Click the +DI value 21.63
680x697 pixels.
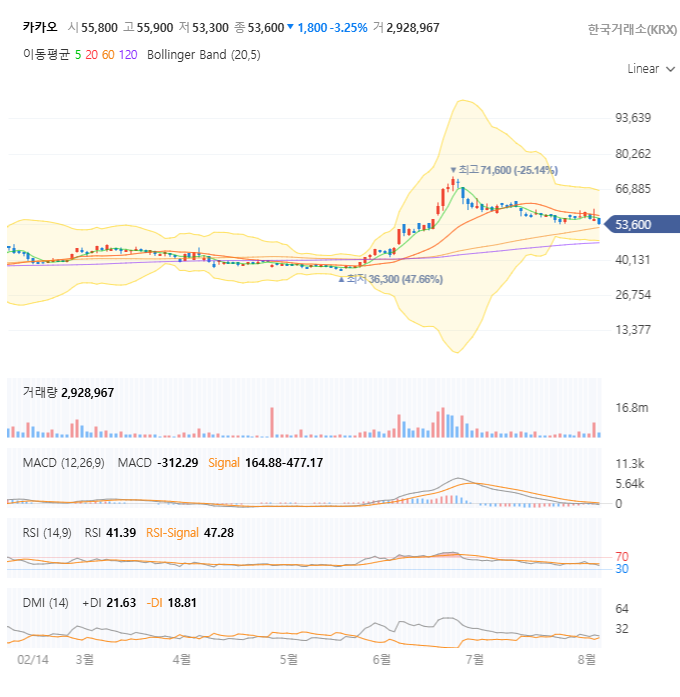click(x=121, y=603)
